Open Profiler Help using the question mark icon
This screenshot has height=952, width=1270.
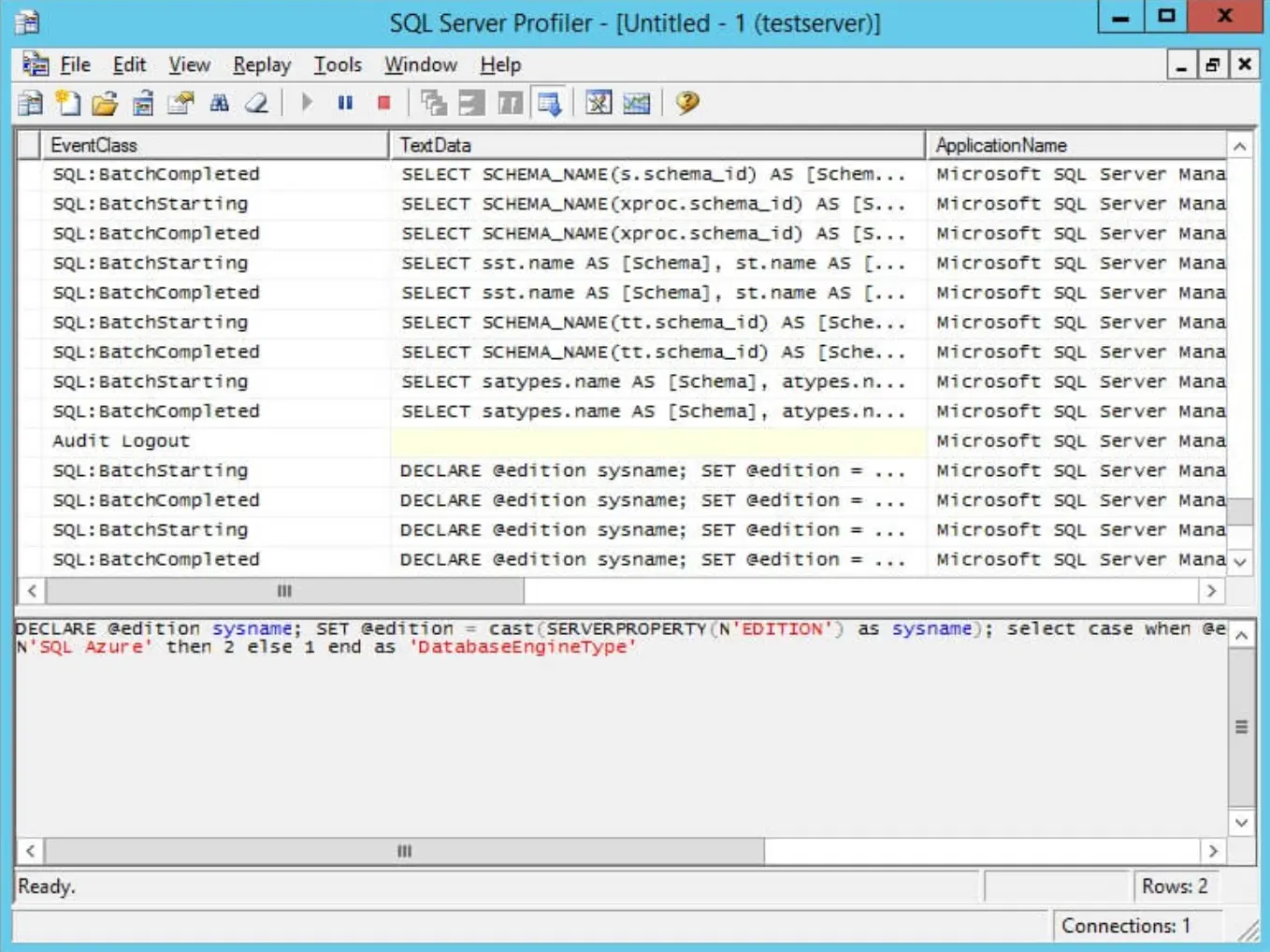tap(686, 104)
